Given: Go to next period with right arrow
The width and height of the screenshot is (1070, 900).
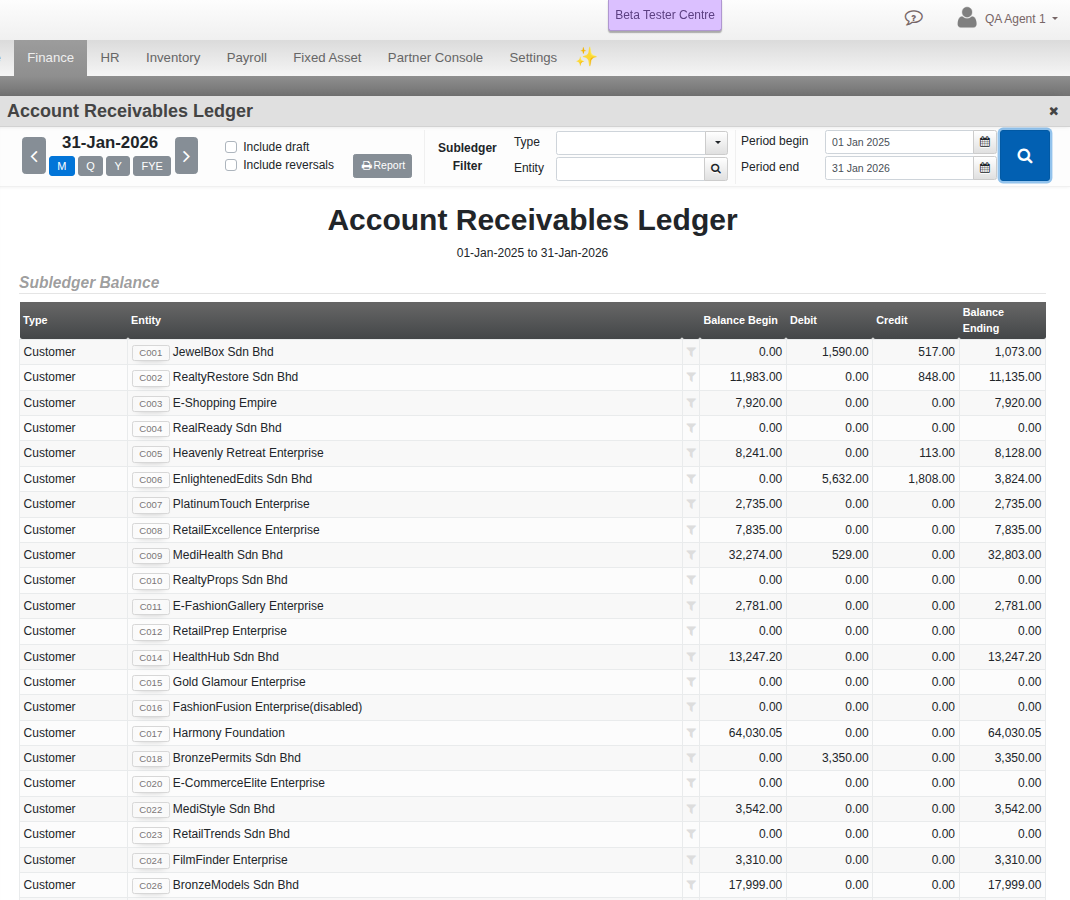Looking at the screenshot, I should pos(186,156).
